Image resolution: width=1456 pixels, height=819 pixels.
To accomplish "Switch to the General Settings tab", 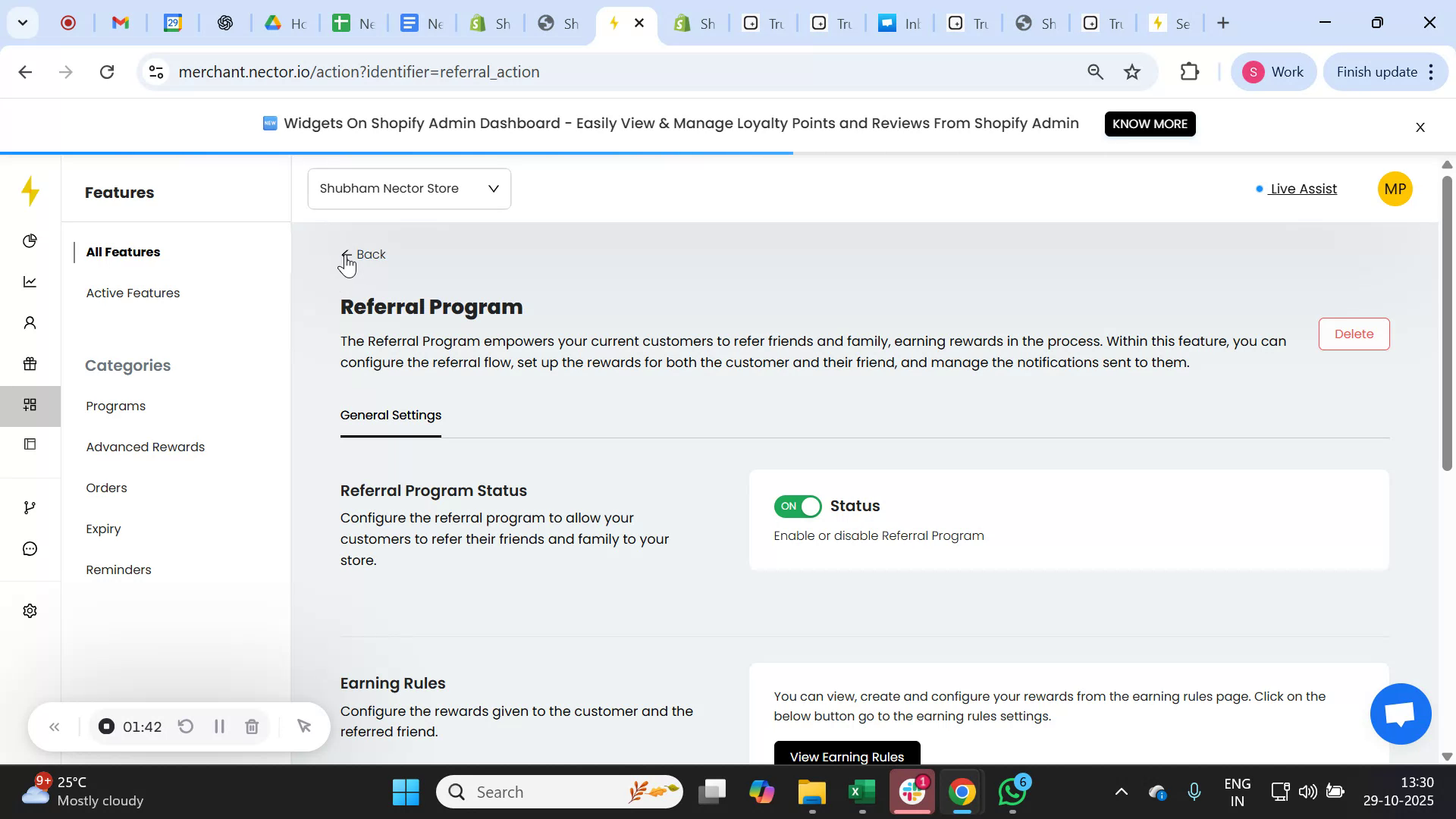I will tap(391, 415).
